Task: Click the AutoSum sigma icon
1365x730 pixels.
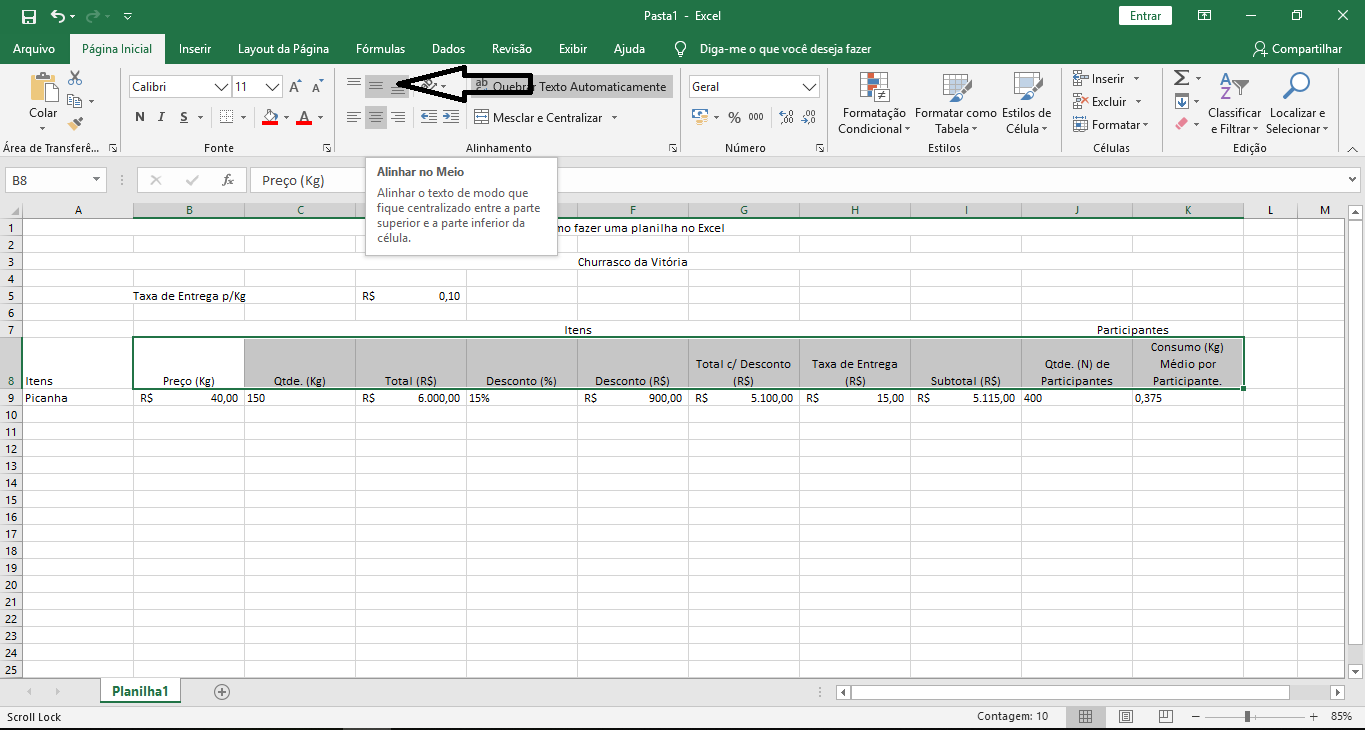Action: pyautogui.click(x=1181, y=78)
